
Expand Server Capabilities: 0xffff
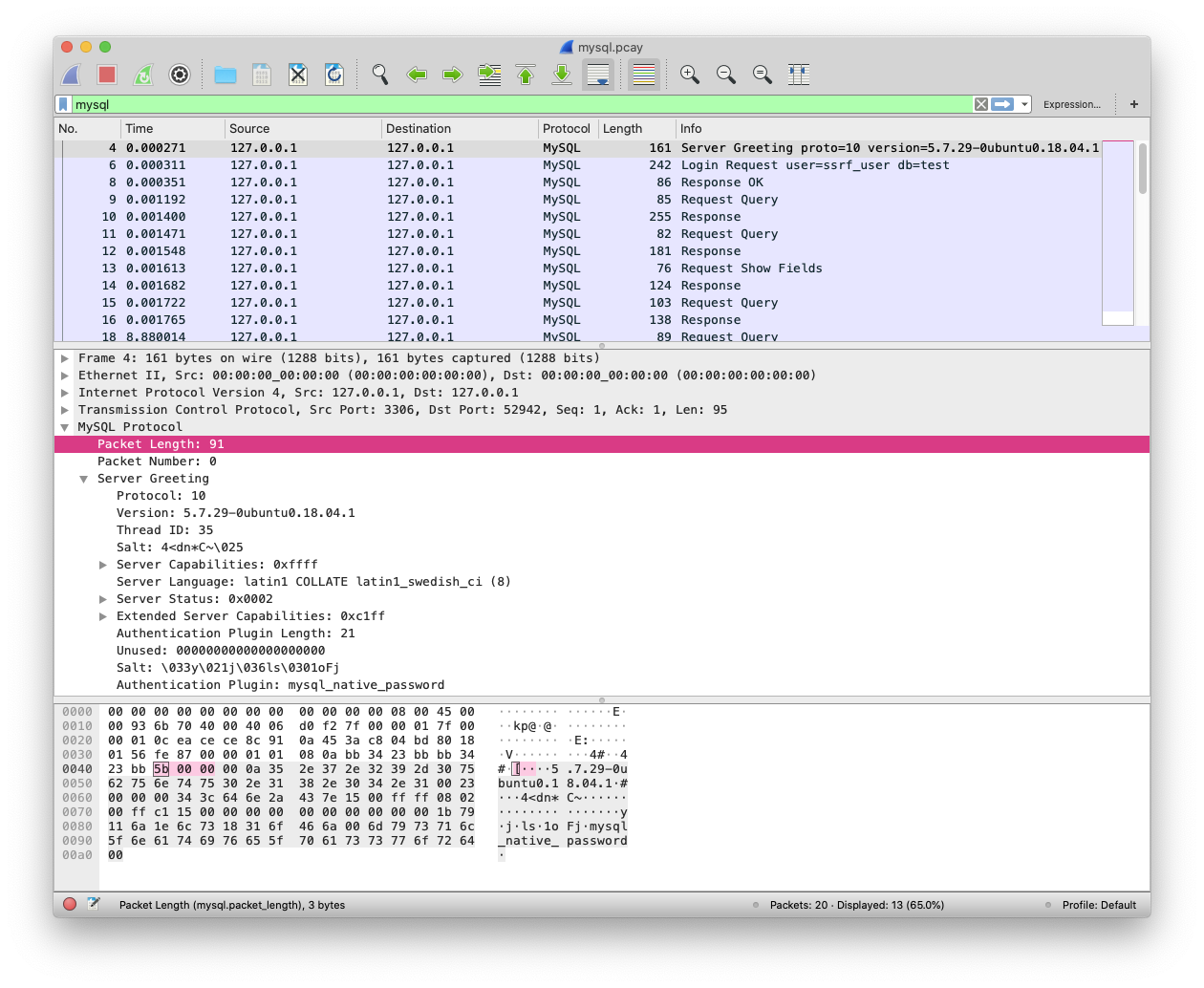(103, 565)
